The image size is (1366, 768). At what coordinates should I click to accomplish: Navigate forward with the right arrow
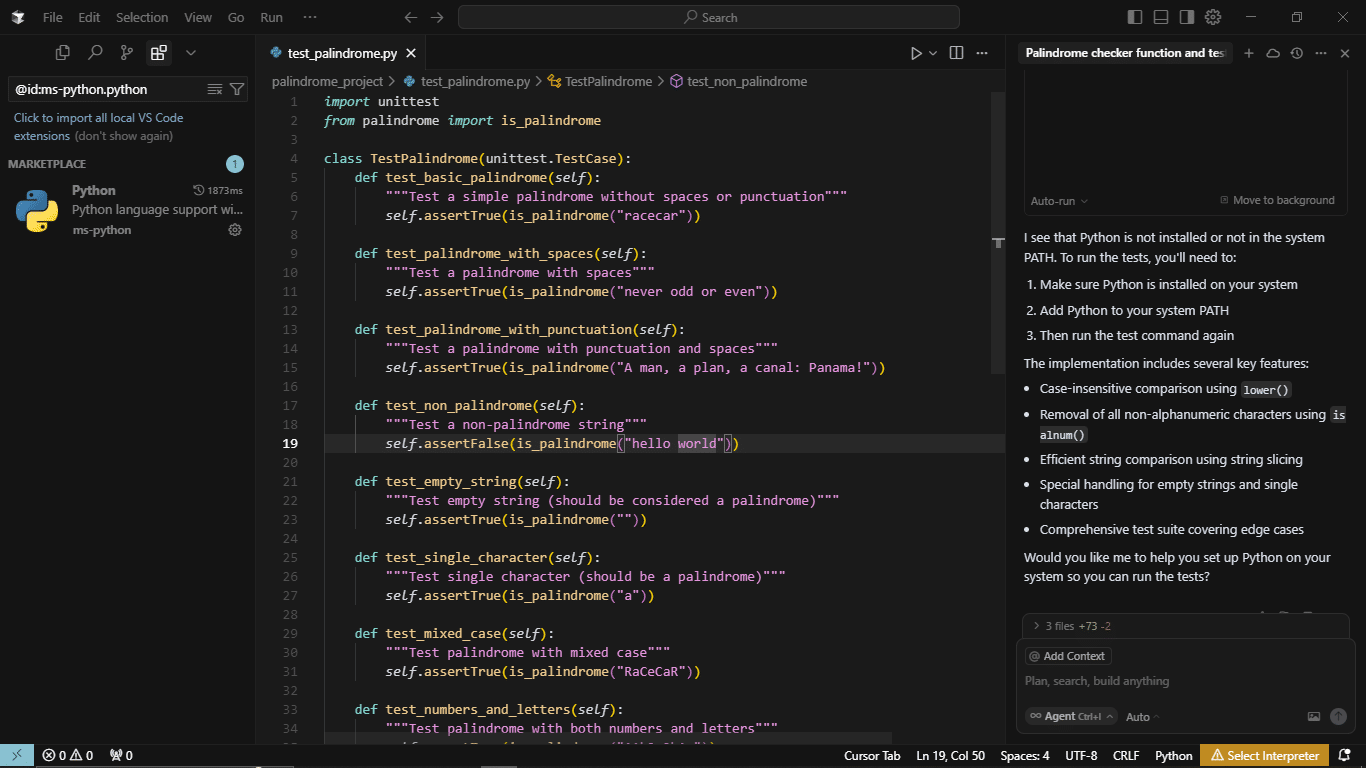coord(437,17)
